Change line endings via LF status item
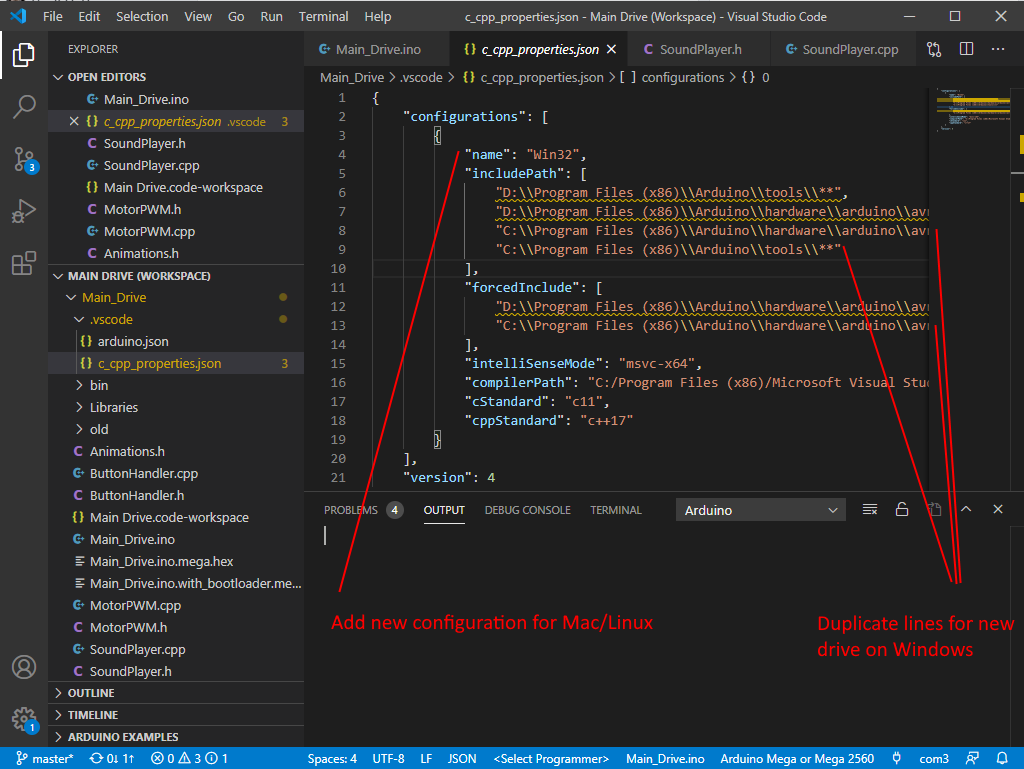The height and width of the screenshot is (769, 1024). pos(426,759)
